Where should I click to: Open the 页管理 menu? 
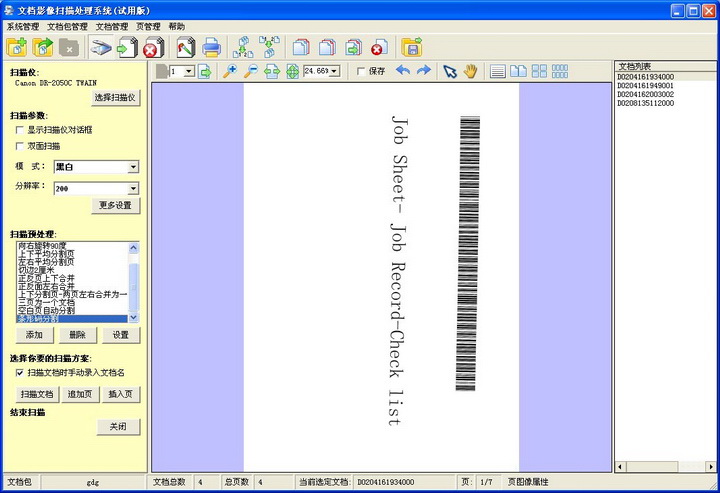[148, 27]
